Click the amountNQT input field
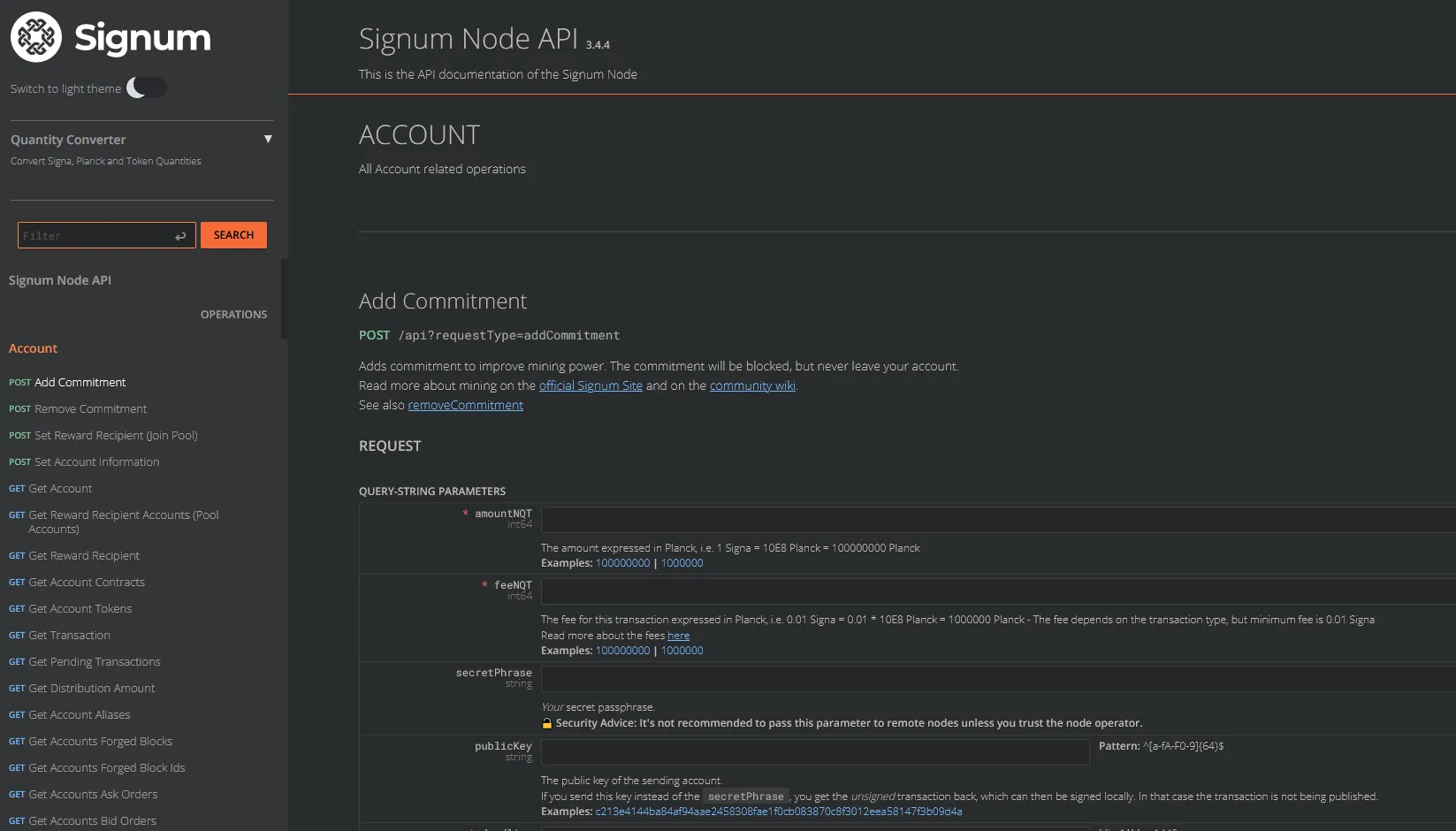 (998, 520)
